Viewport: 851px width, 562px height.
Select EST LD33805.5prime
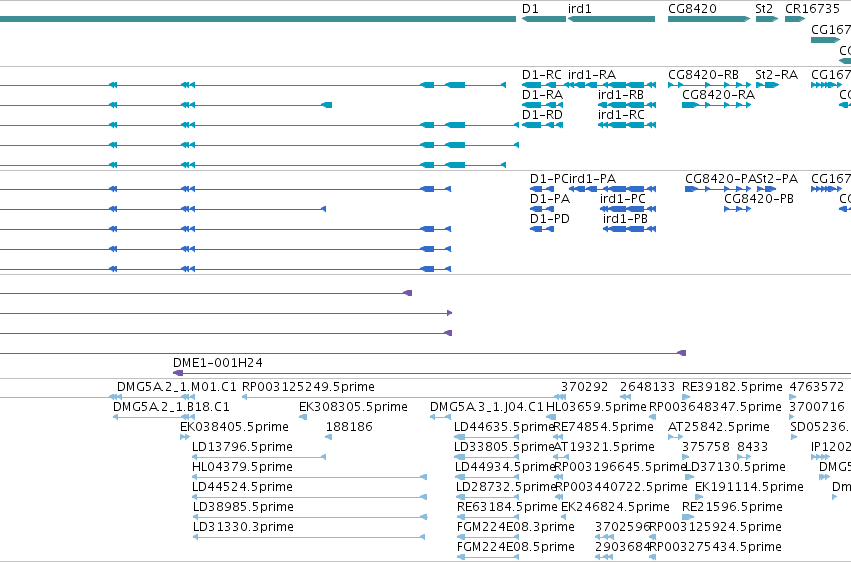pyautogui.click(x=487, y=458)
